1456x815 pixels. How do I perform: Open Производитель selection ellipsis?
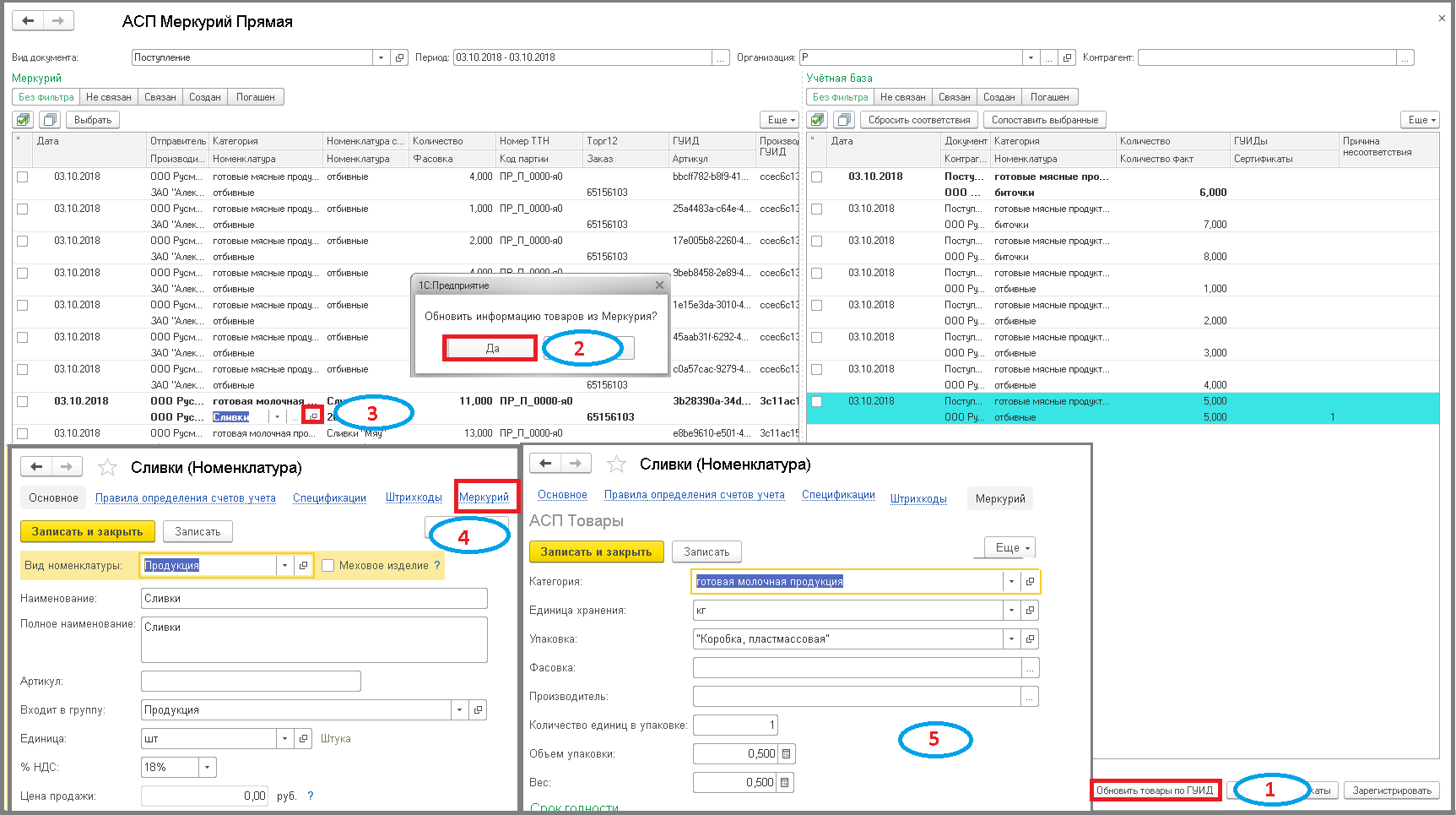(x=1030, y=697)
